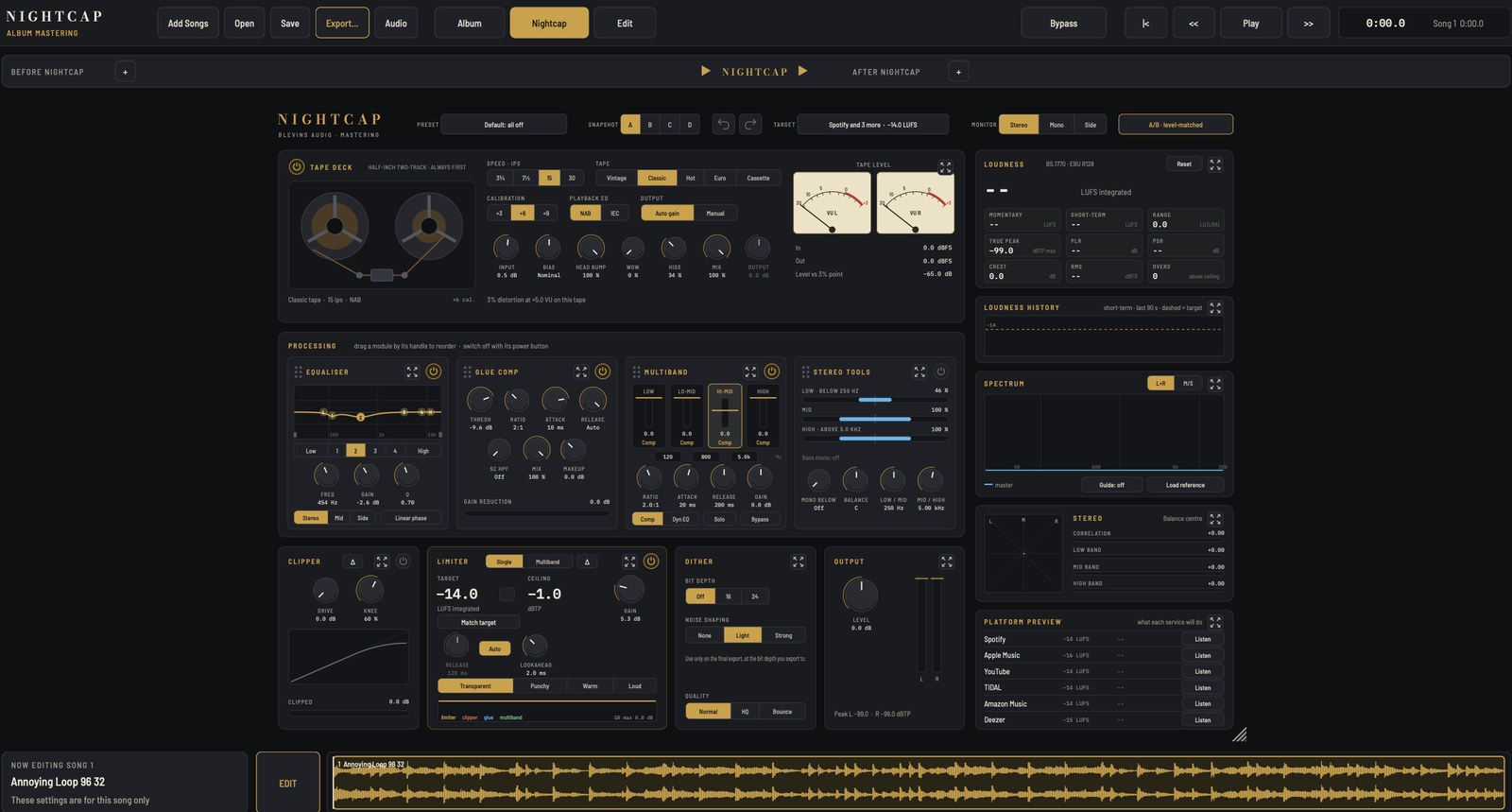Switch playback EQ to IEC
This screenshot has width=1512, height=812.
(x=615, y=213)
